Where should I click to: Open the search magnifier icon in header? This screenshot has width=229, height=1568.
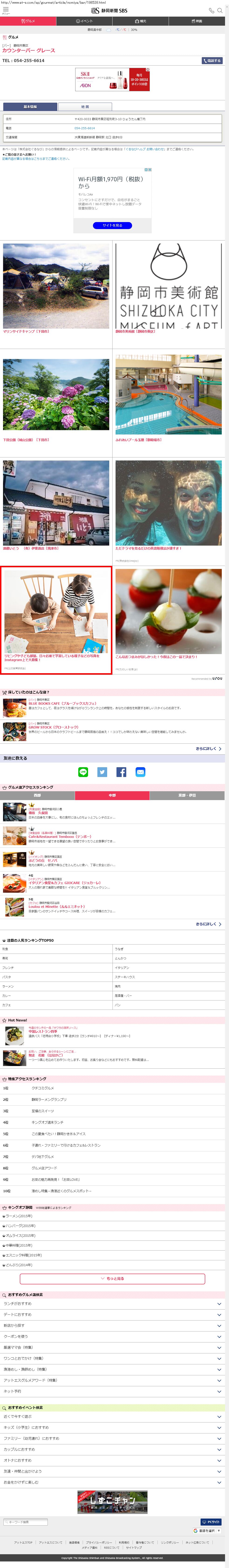(220, 10)
